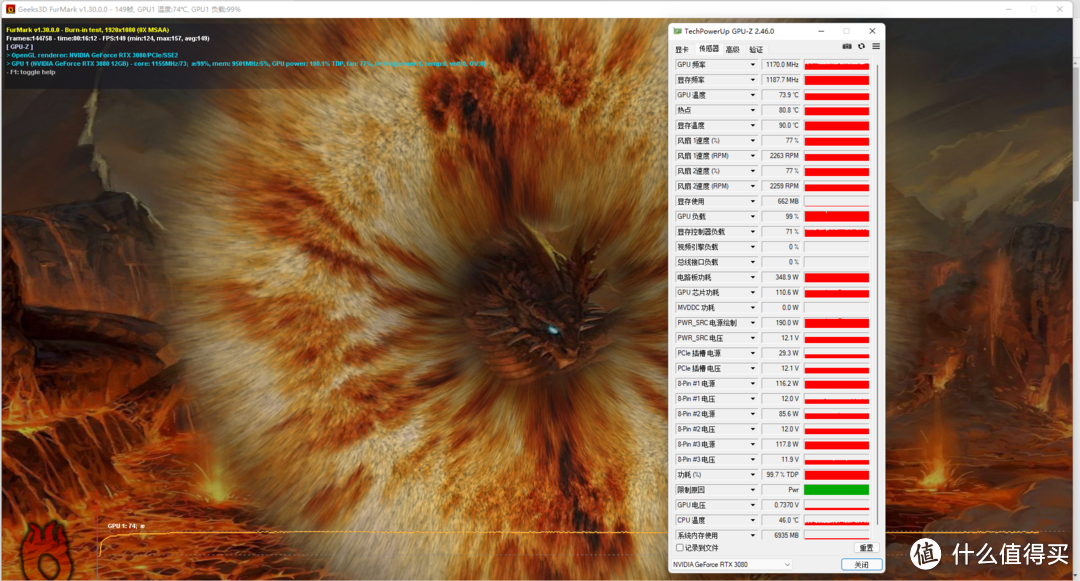Switch to the 显卡 tab
The width and height of the screenshot is (1080, 581).
[682, 50]
